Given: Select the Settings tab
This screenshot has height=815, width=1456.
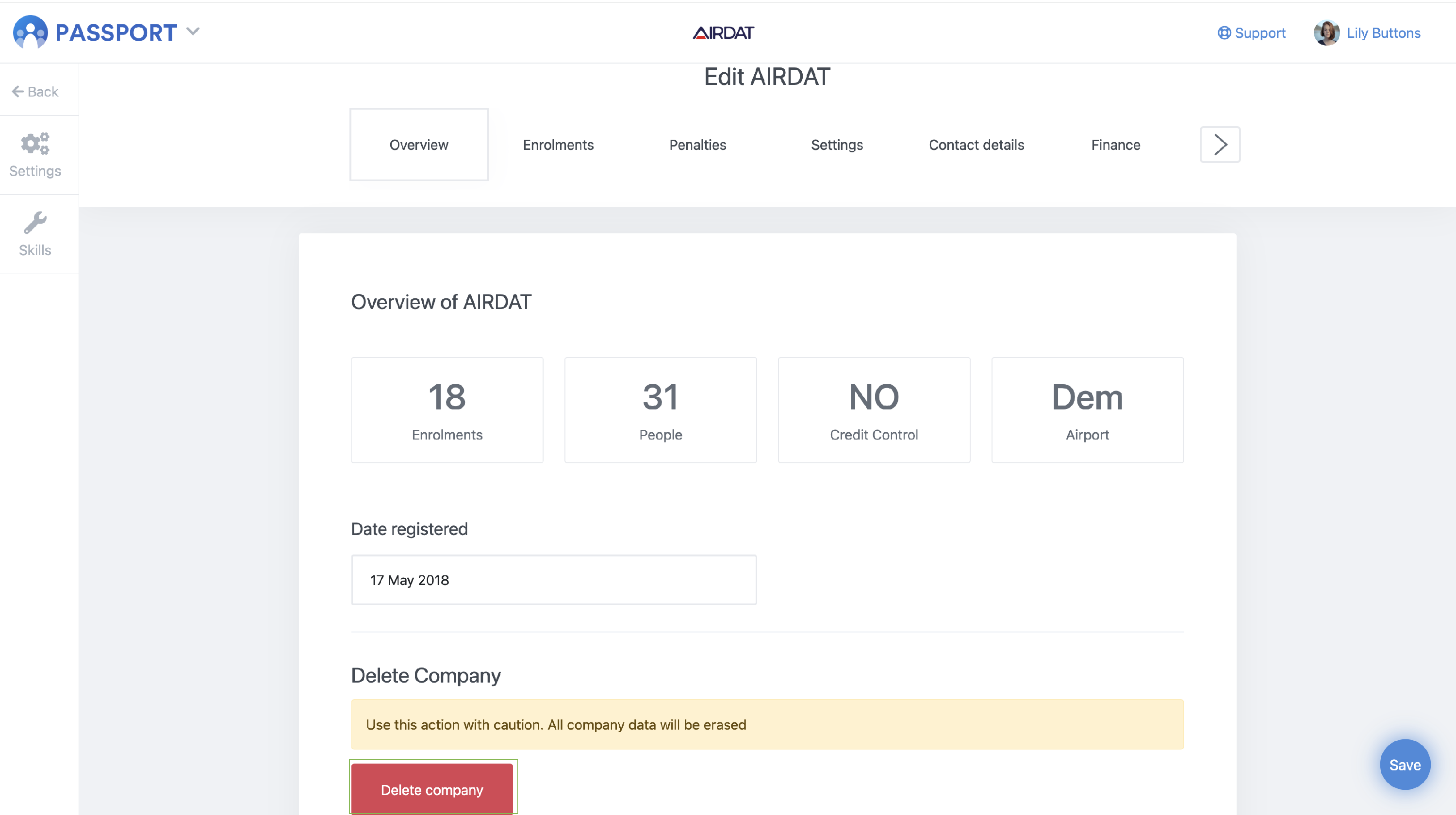Looking at the screenshot, I should click(x=837, y=145).
